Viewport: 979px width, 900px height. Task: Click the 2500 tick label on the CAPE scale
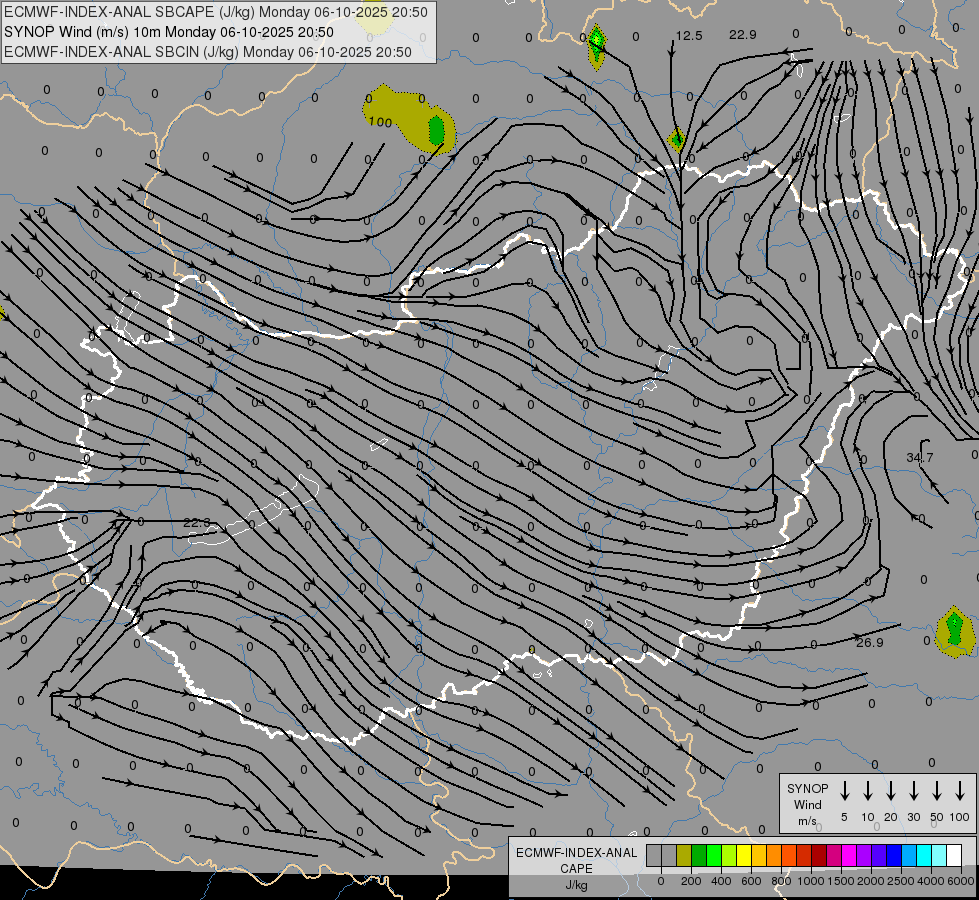click(900, 881)
